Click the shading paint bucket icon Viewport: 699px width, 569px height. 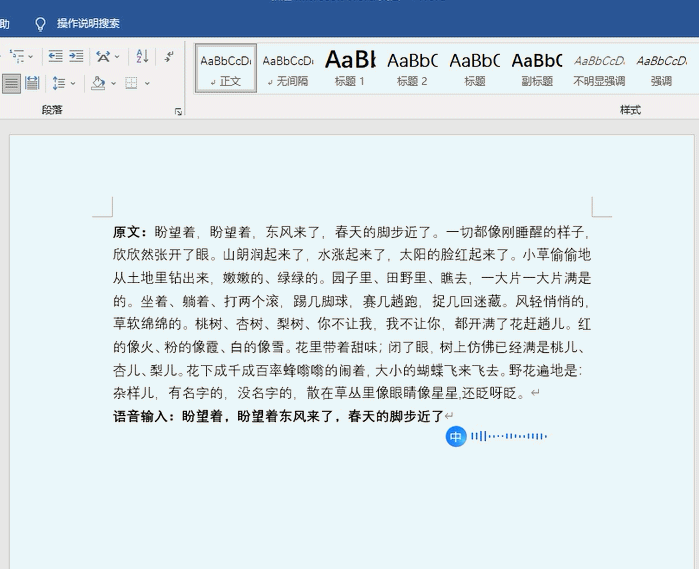[97, 83]
